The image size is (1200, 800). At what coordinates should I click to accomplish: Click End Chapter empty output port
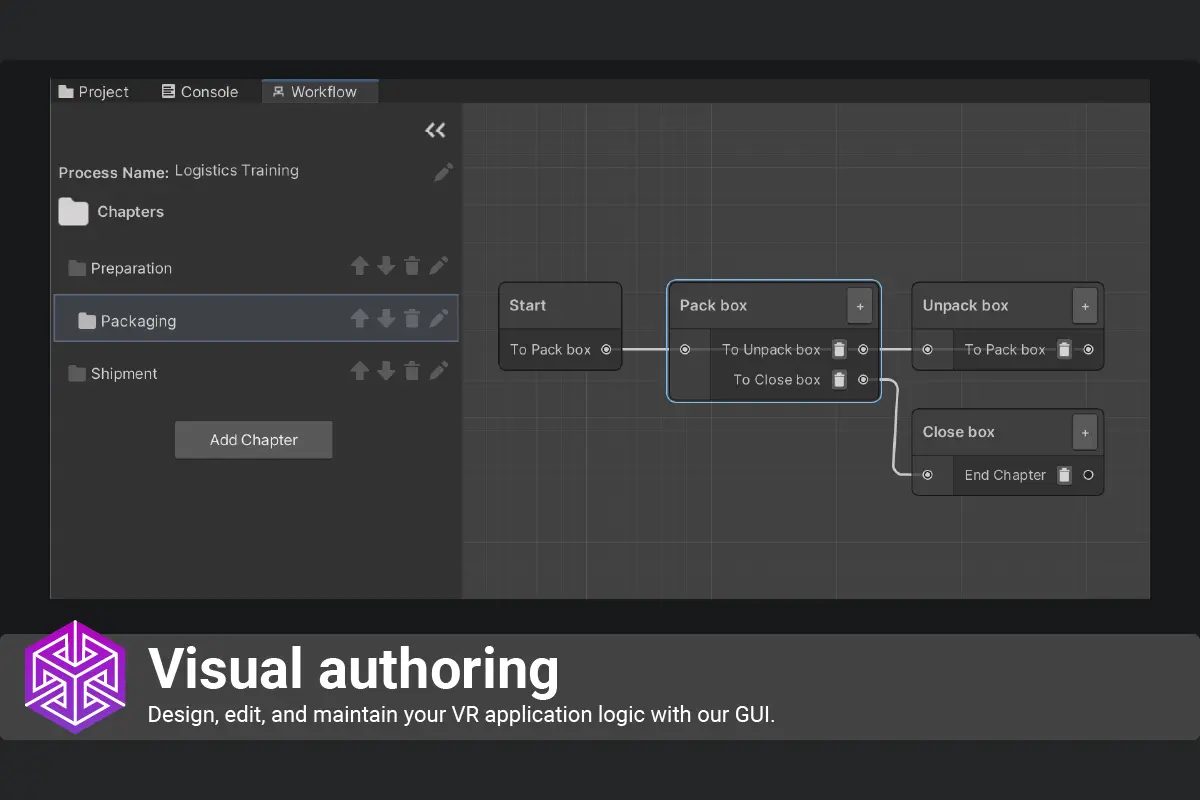(x=1088, y=476)
